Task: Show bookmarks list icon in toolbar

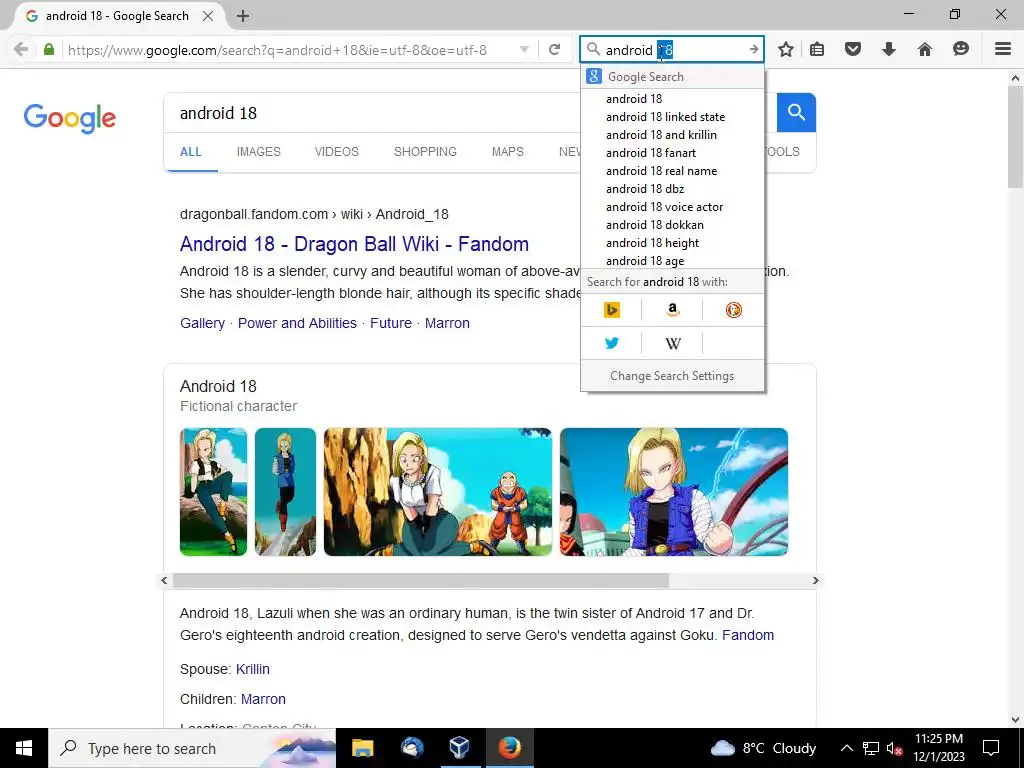Action: click(x=817, y=50)
